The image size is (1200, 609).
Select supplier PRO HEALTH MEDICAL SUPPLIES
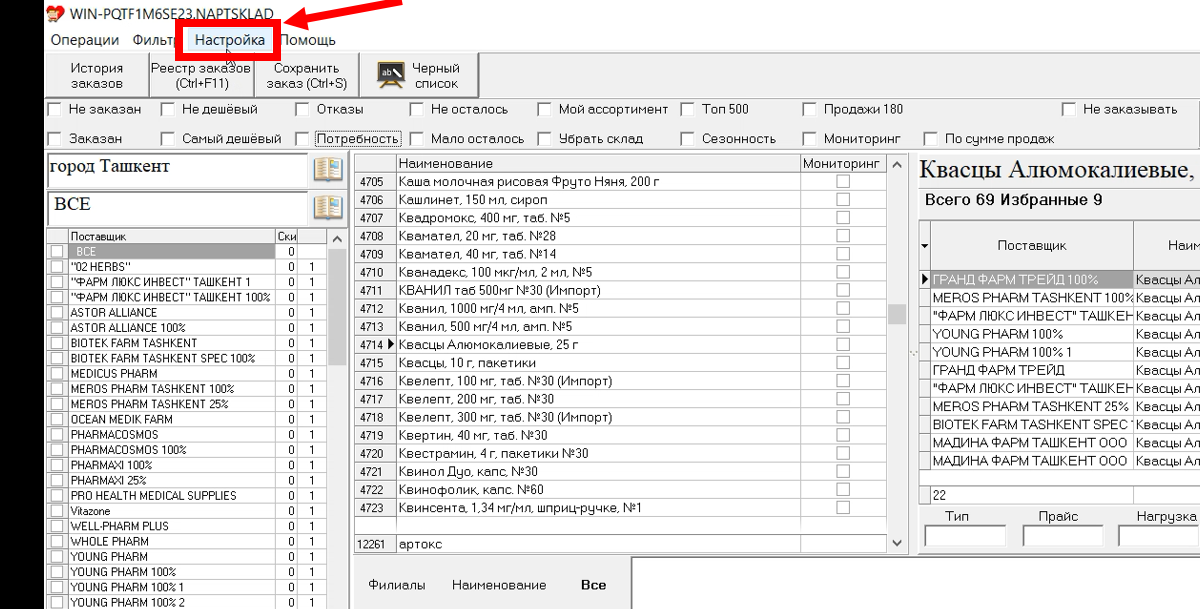coord(171,496)
